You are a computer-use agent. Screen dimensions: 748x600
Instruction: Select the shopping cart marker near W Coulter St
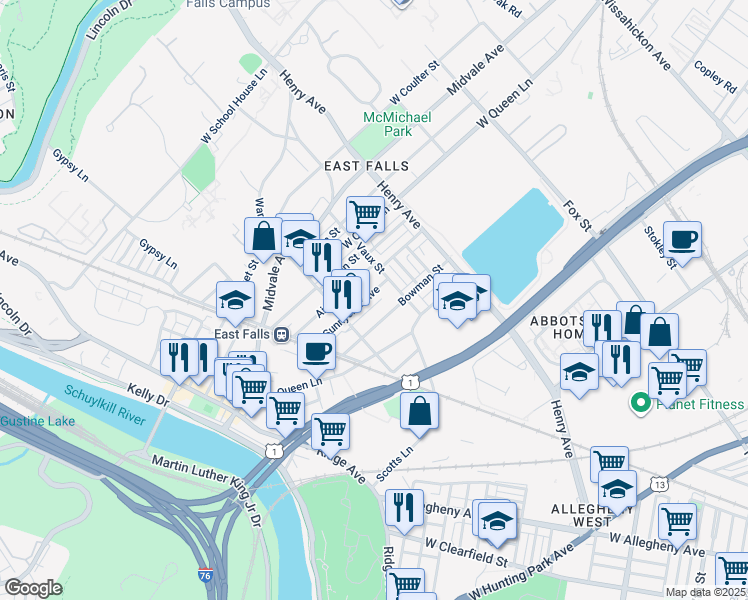tap(365, 218)
